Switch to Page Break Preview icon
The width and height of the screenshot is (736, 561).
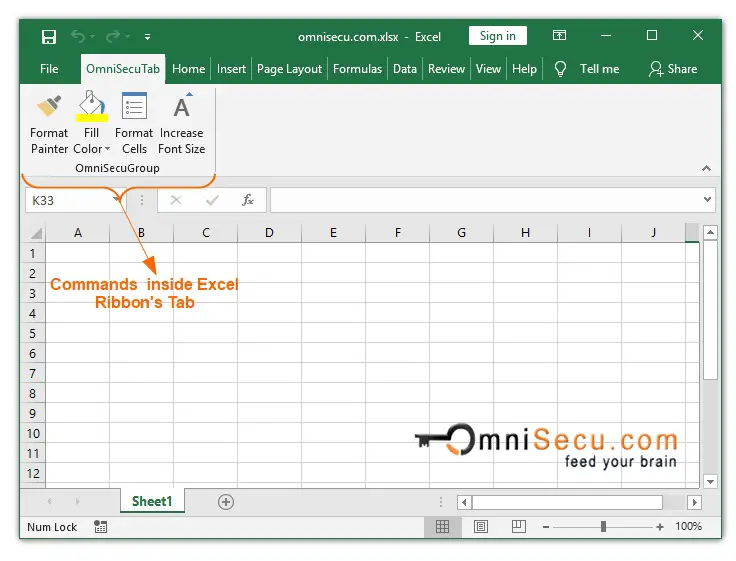pos(519,527)
